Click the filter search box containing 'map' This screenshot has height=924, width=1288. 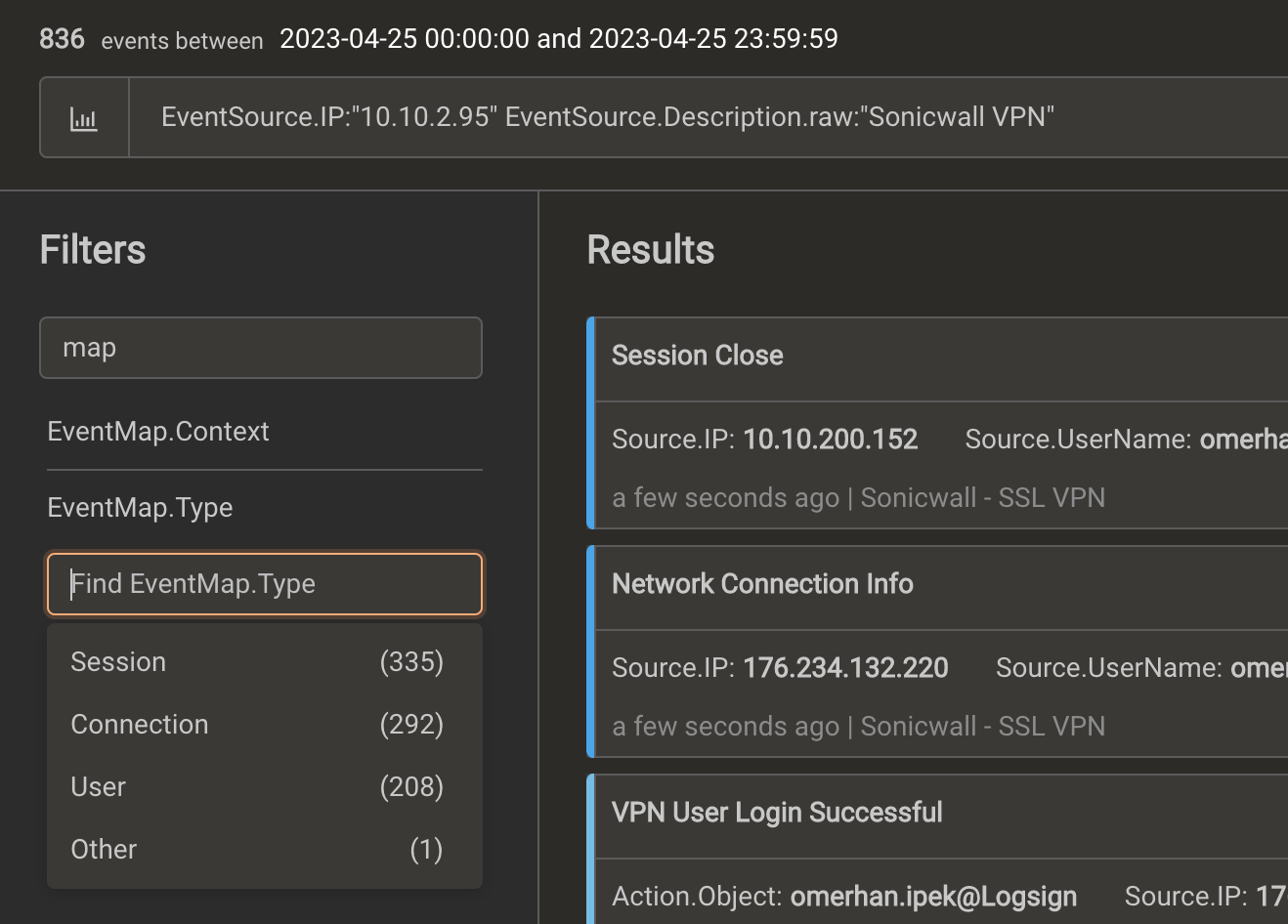pyautogui.click(x=261, y=348)
